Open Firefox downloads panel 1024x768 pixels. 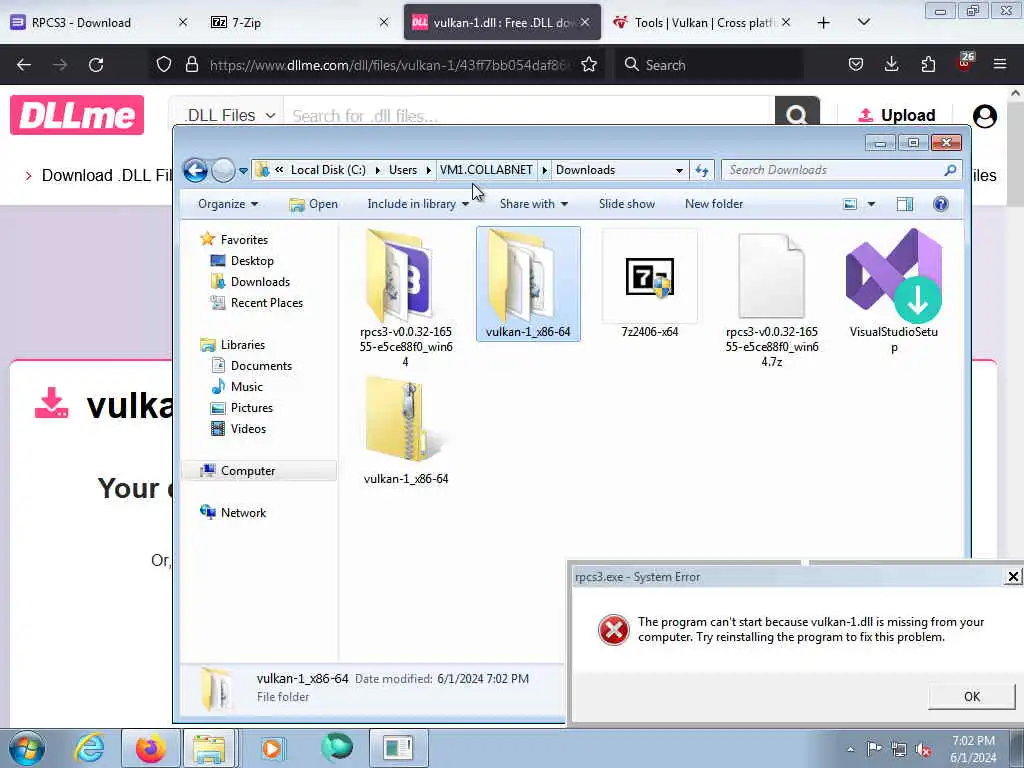tap(891, 64)
